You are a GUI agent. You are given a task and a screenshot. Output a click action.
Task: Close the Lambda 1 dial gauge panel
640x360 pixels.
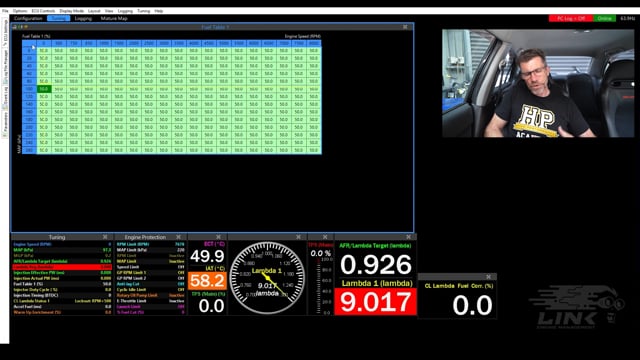click(298, 237)
